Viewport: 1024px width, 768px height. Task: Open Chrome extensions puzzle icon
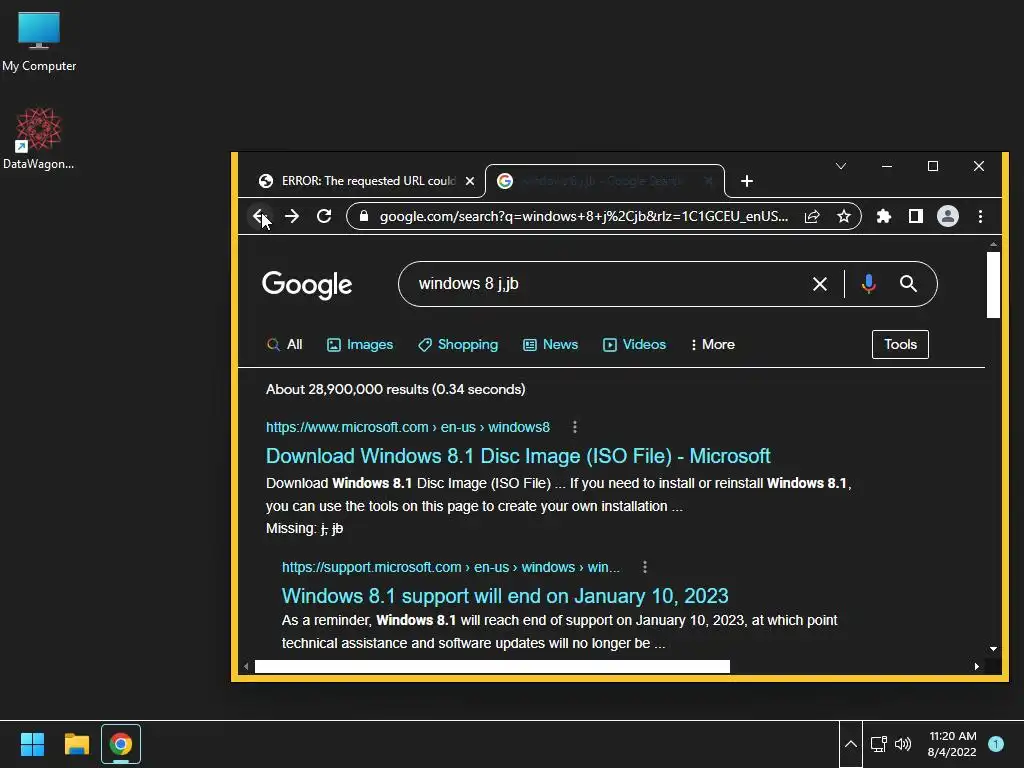[x=884, y=216]
